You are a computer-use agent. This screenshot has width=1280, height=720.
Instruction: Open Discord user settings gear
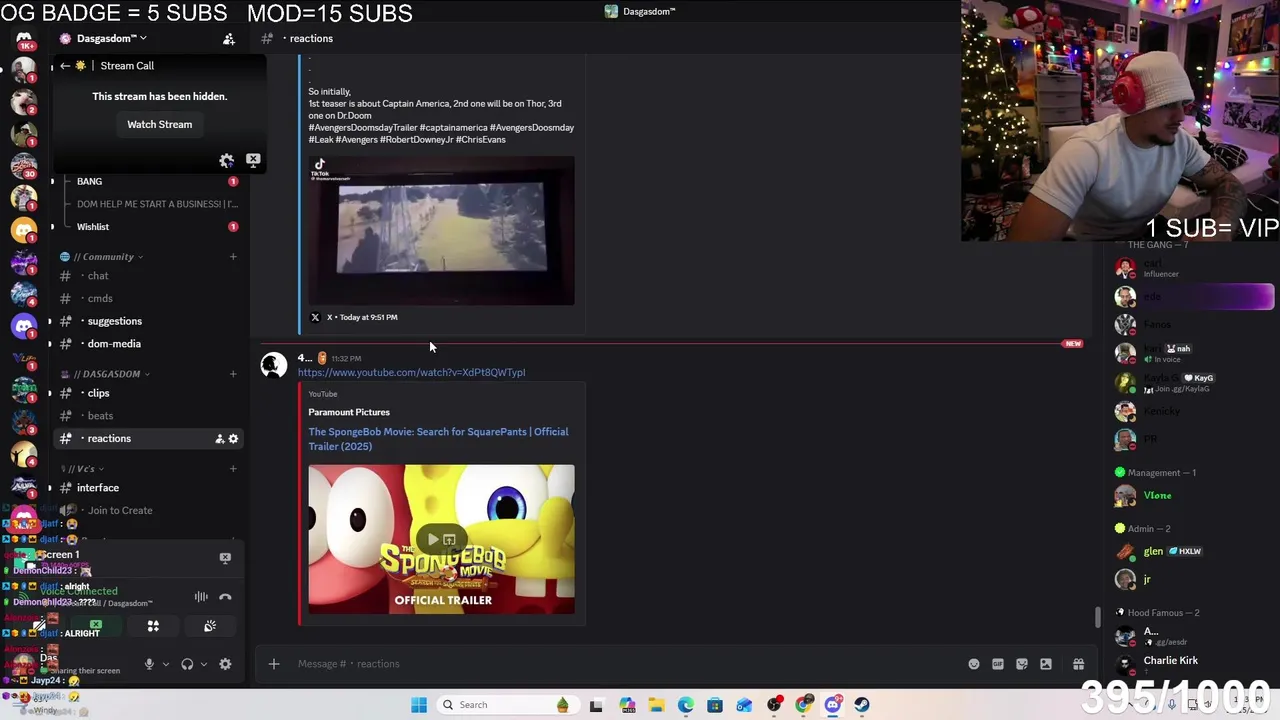click(225, 664)
